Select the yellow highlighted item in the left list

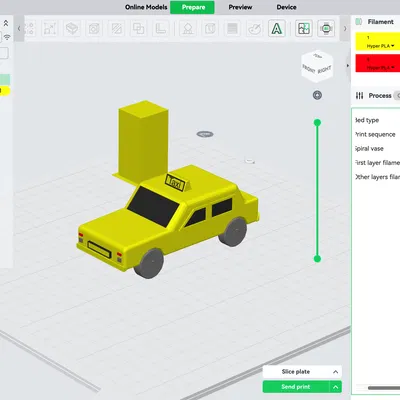coord(5,90)
